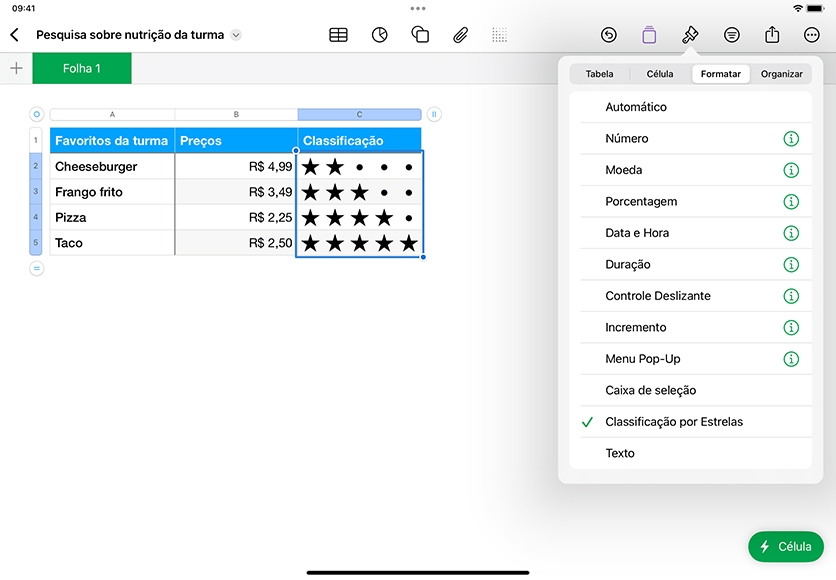Choose Número format
Screen dimensions: 836x580
pos(690,139)
